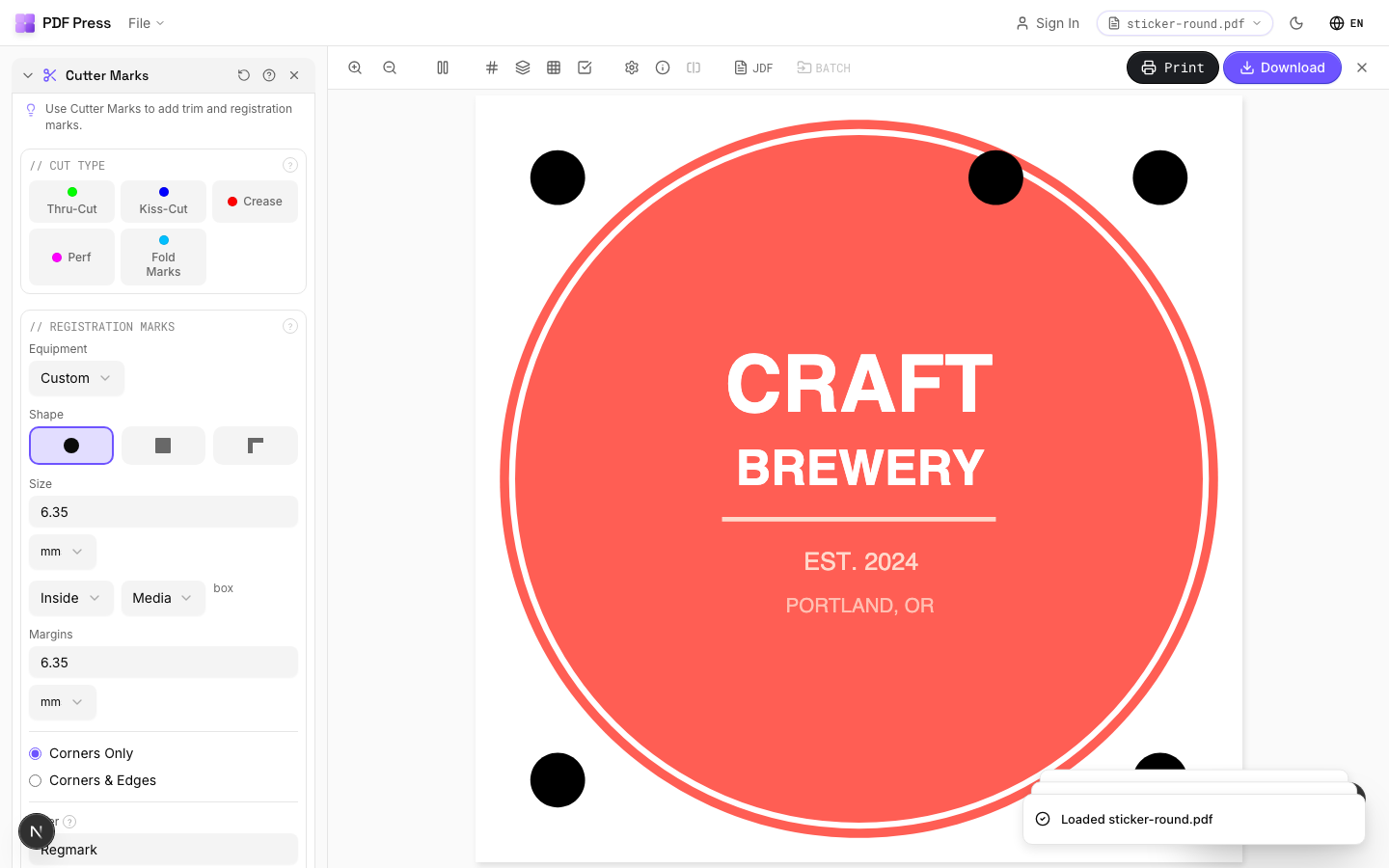This screenshot has width=1389, height=868.
Task: Choose the square registration mark shape
Action: point(163,446)
